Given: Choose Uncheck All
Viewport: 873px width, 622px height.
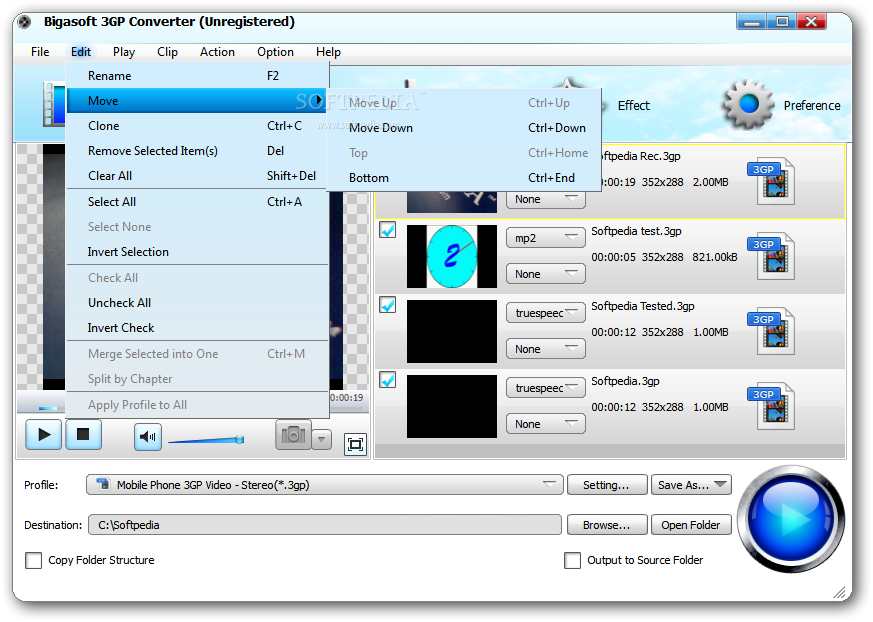Looking at the screenshot, I should pyautogui.click(x=197, y=303).
